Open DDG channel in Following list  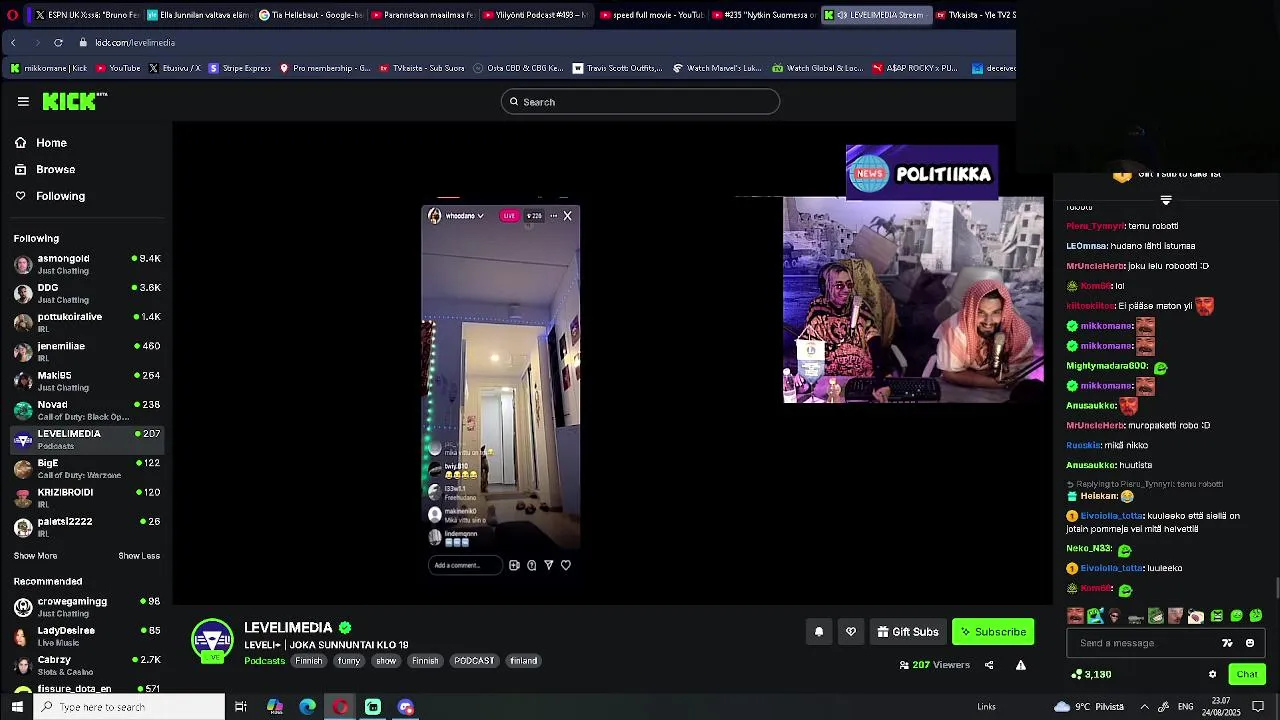[87, 293]
